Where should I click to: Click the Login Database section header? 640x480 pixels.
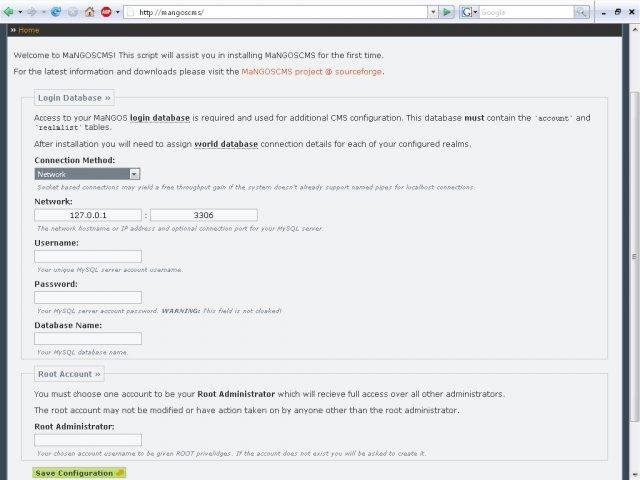[74, 98]
